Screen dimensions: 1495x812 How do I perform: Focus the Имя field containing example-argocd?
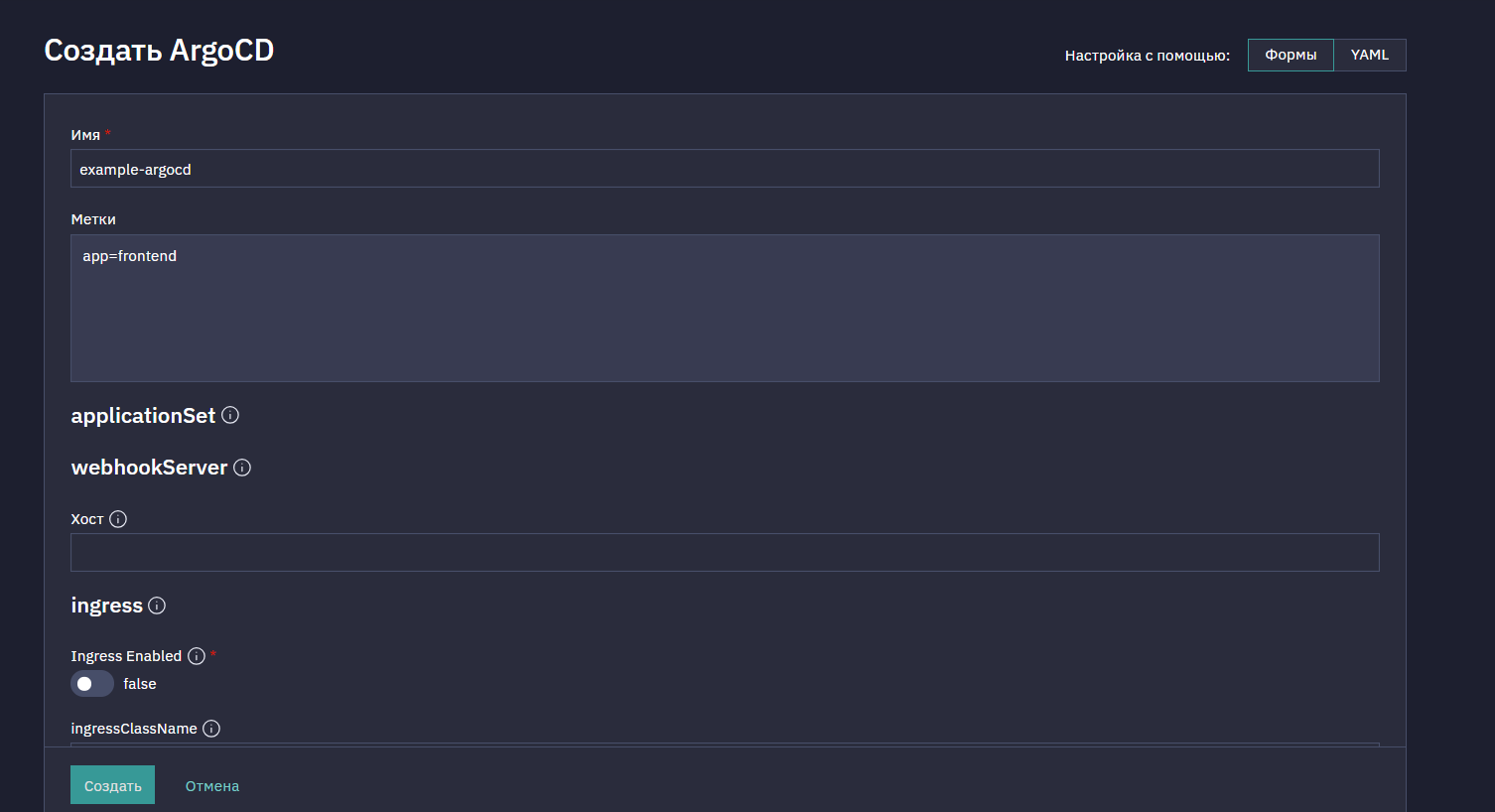pos(725,169)
